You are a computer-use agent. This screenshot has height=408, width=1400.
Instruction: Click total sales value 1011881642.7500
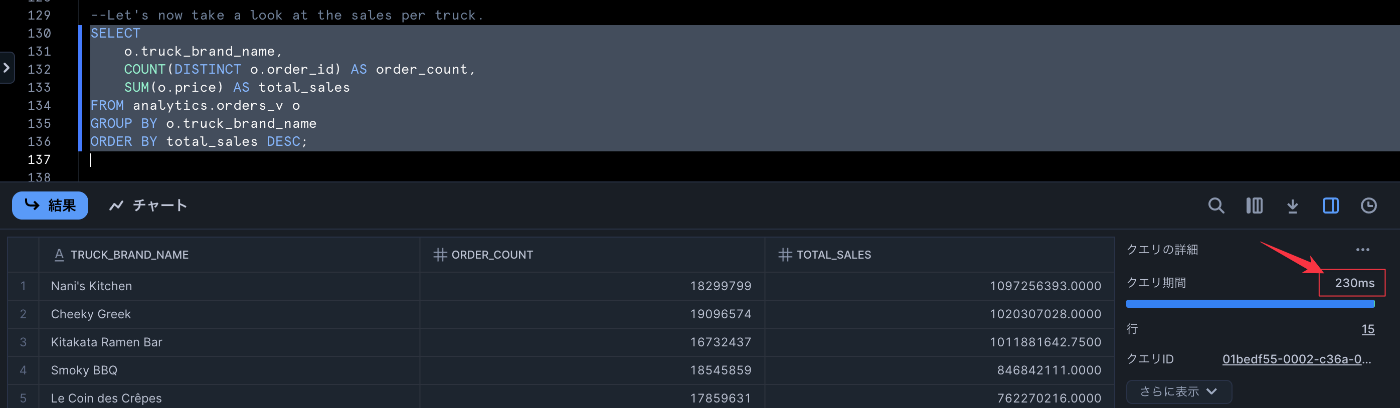click(x=1047, y=342)
